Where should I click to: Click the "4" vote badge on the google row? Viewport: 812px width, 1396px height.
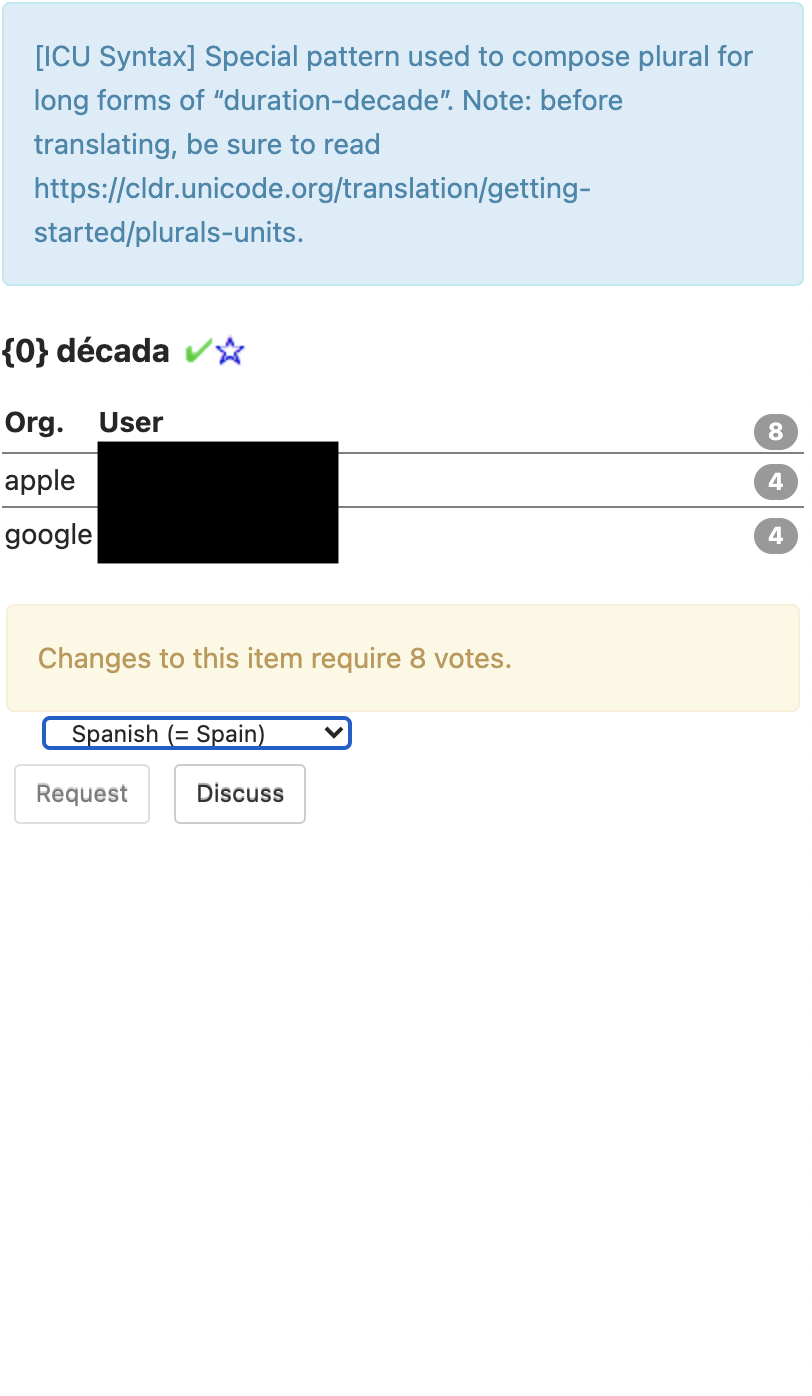pyautogui.click(x=776, y=536)
